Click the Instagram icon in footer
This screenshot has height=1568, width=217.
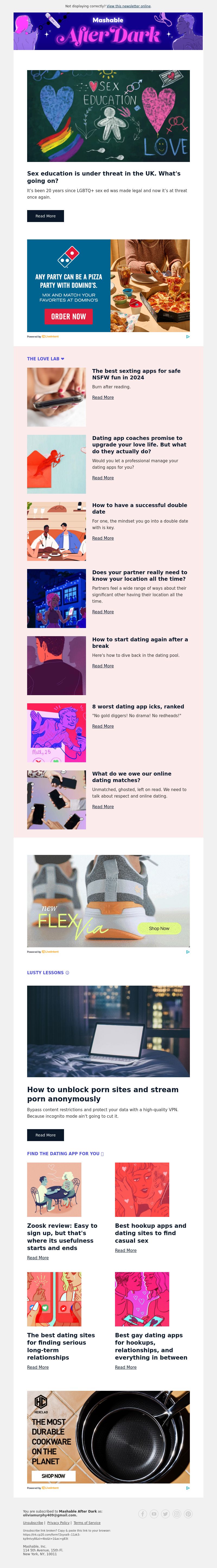[177, 1514]
